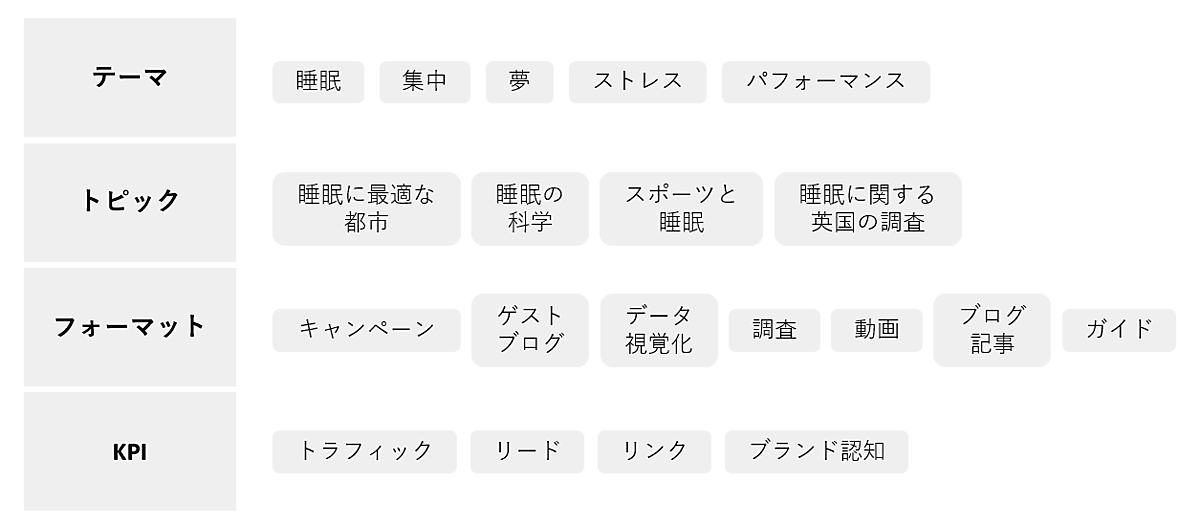The image size is (1200, 526).
Task: Choose the リード KPI tag
Action: (x=528, y=451)
